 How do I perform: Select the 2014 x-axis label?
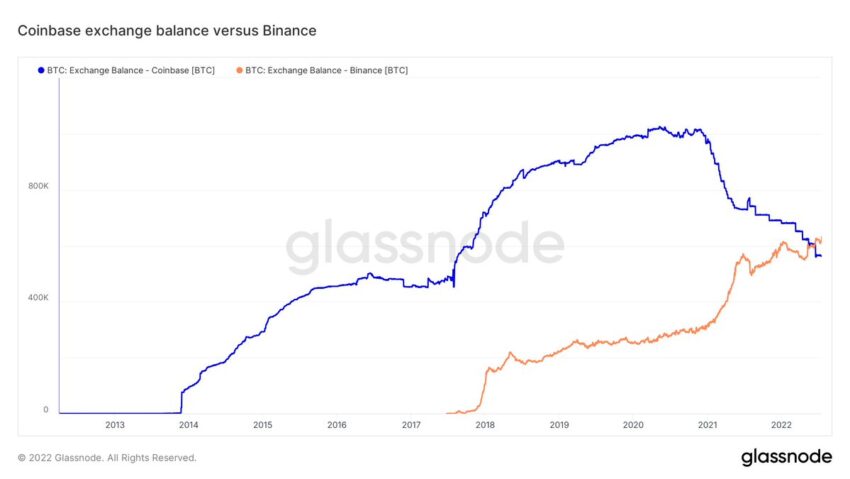(189, 425)
